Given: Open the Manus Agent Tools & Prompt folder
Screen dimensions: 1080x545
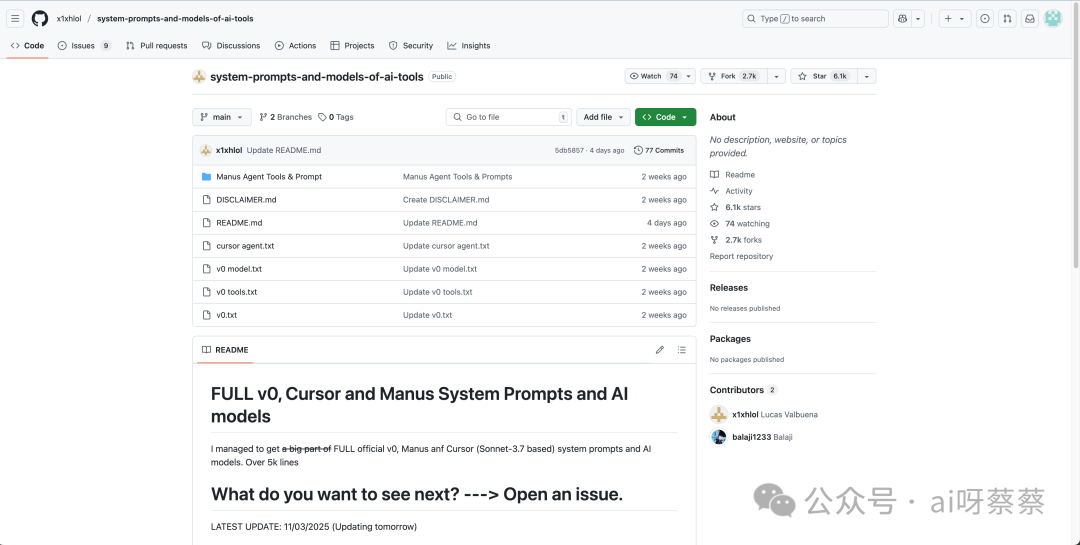Looking at the screenshot, I should 269,177.
